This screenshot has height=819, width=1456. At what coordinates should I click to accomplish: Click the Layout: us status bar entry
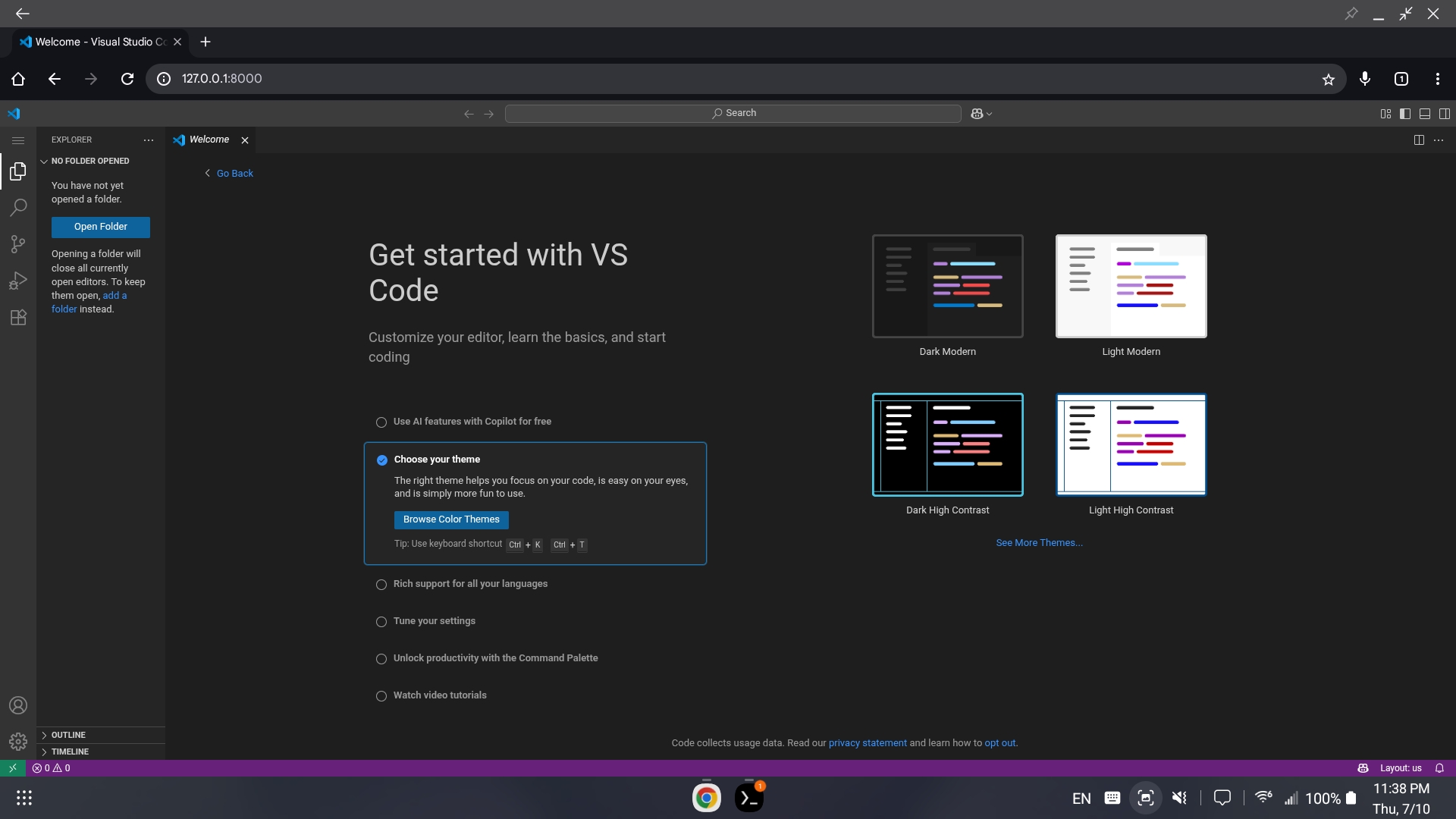pos(1401,767)
